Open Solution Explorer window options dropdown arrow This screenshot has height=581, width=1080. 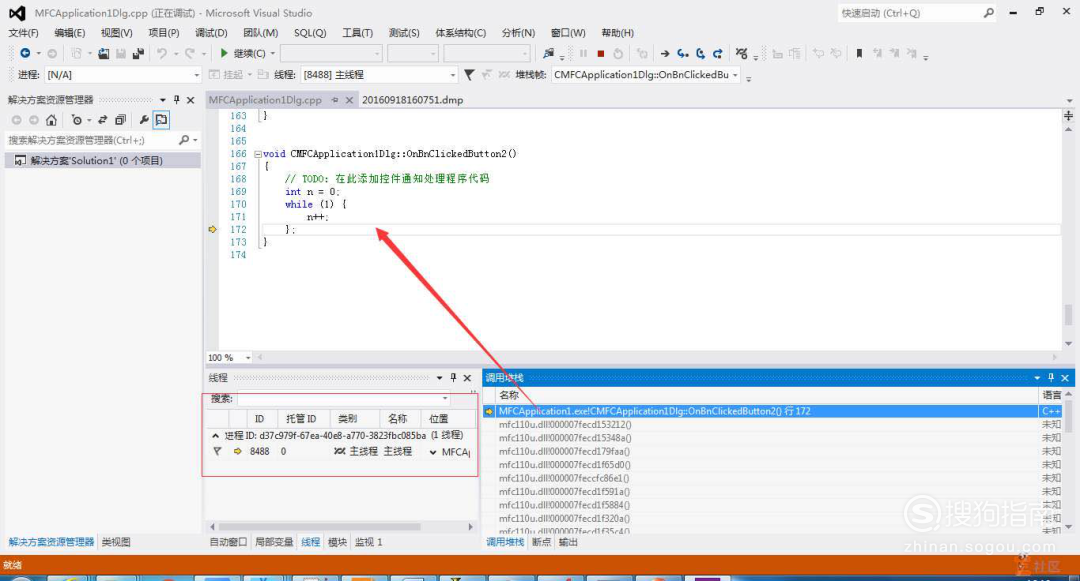pyautogui.click(x=163, y=100)
